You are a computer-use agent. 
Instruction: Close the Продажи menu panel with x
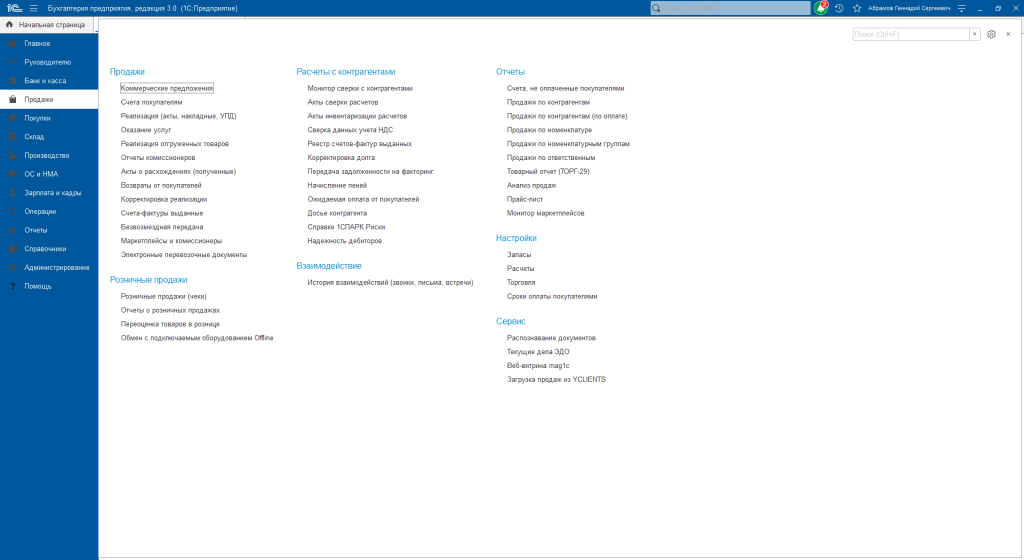tap(1008, 34)
